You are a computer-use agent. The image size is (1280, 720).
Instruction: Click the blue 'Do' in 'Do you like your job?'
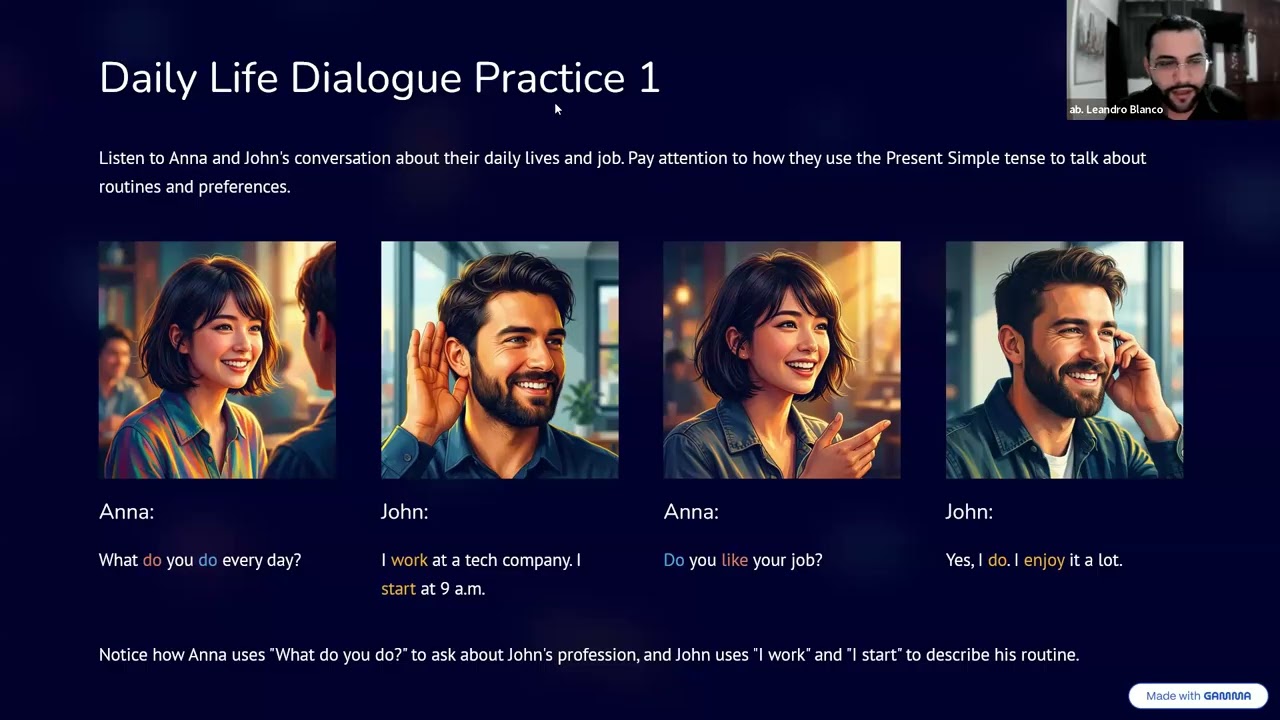(x=674, y=560)
